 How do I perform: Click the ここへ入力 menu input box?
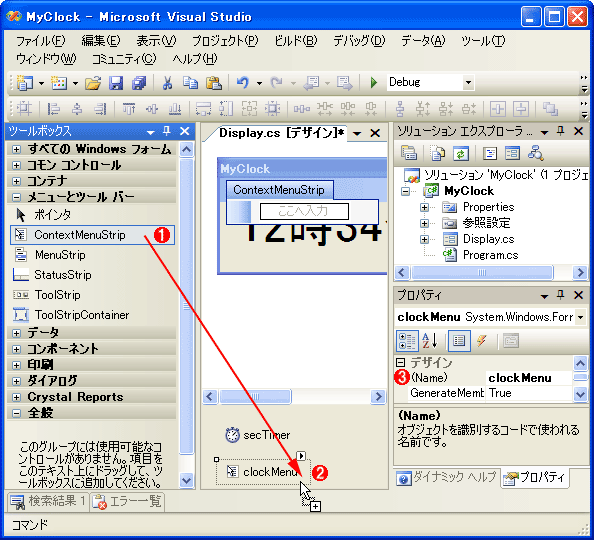click(304, 211)
